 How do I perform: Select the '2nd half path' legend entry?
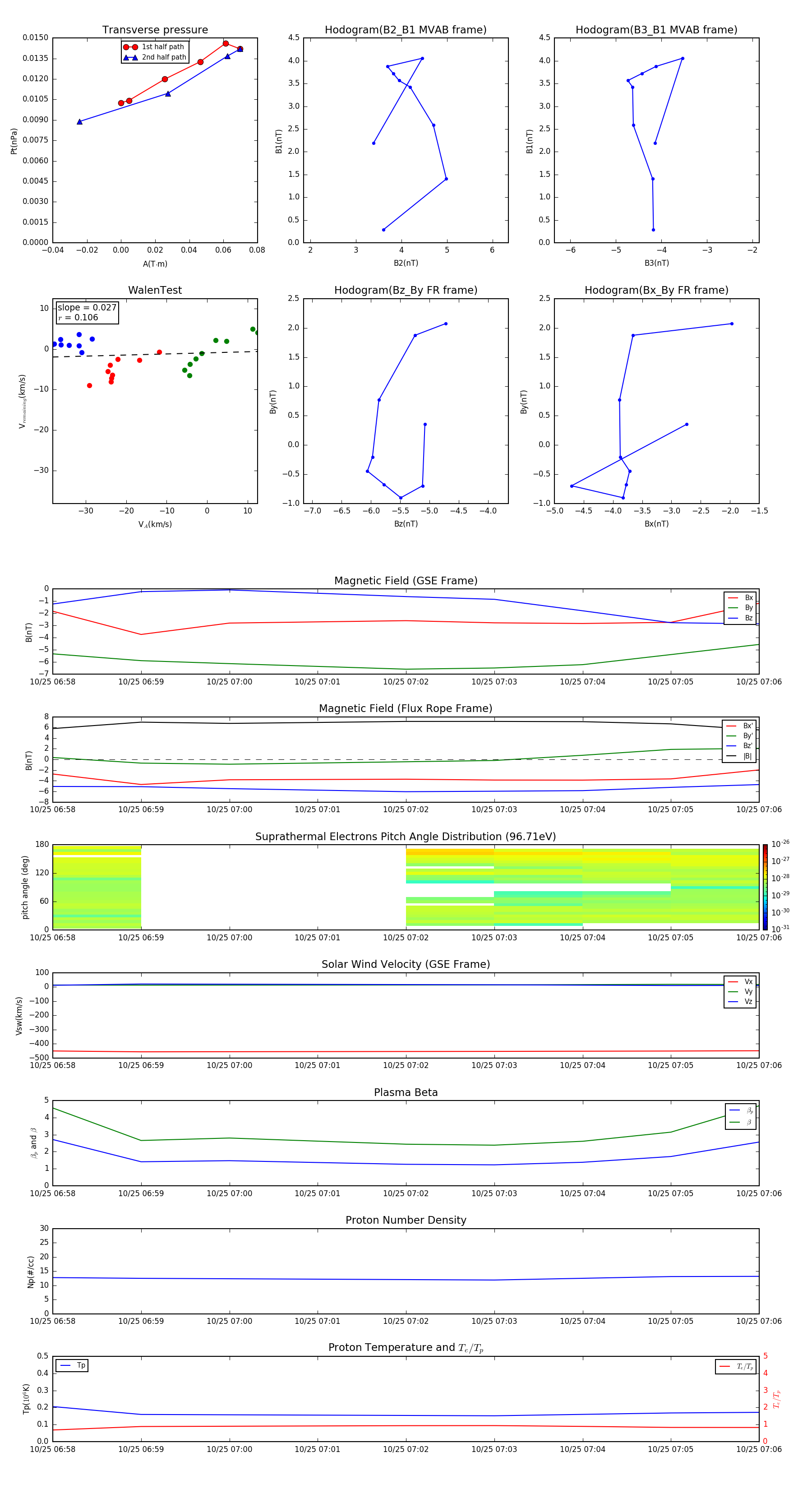point(155,57)
